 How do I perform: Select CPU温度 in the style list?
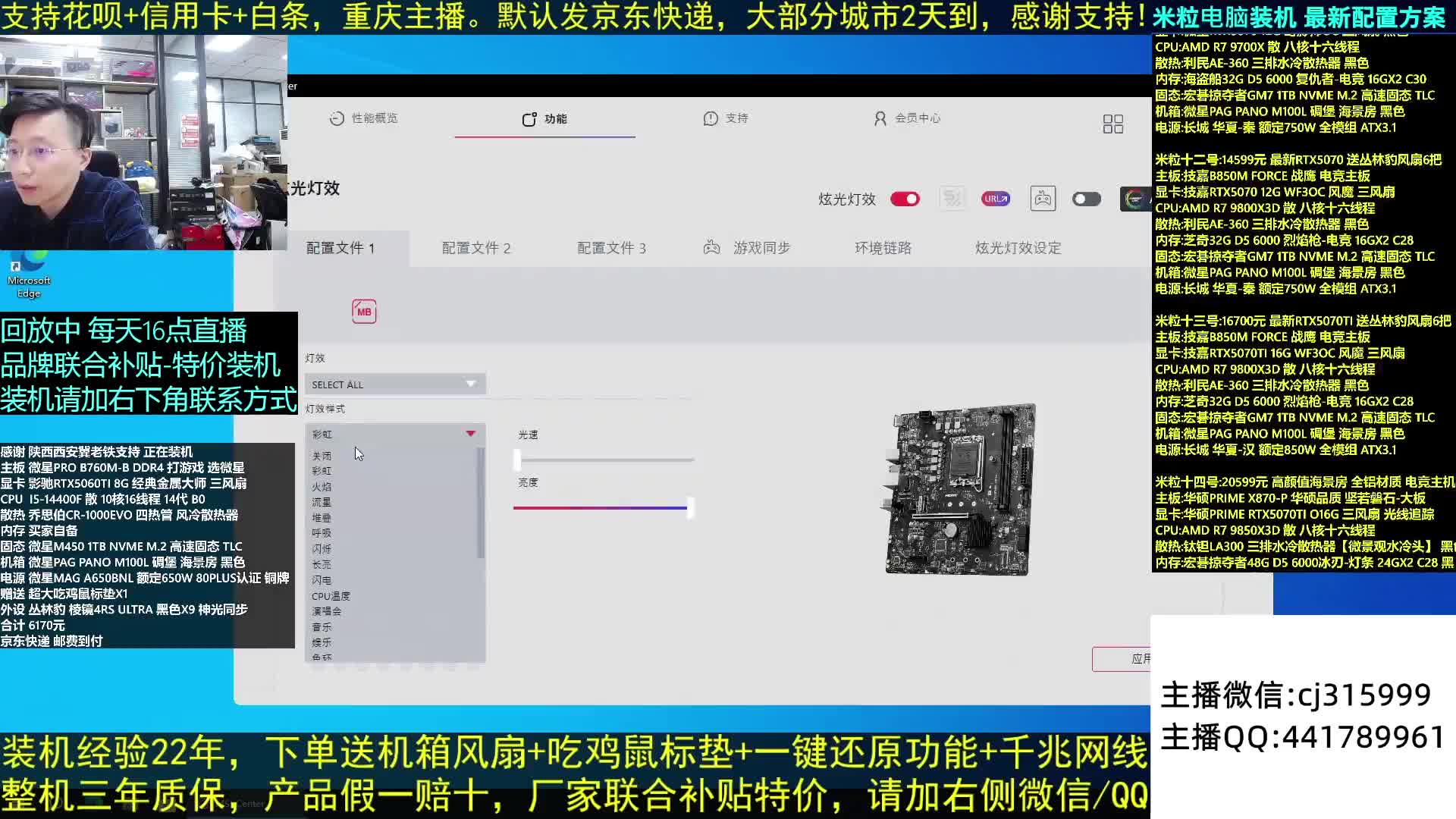coord(331,596)
